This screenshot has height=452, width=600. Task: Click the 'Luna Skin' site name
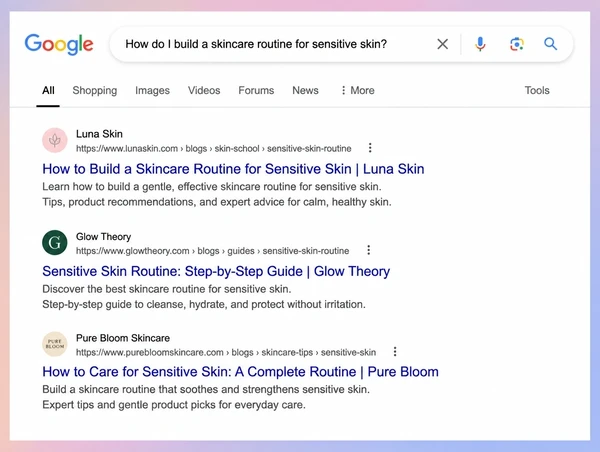99,134
